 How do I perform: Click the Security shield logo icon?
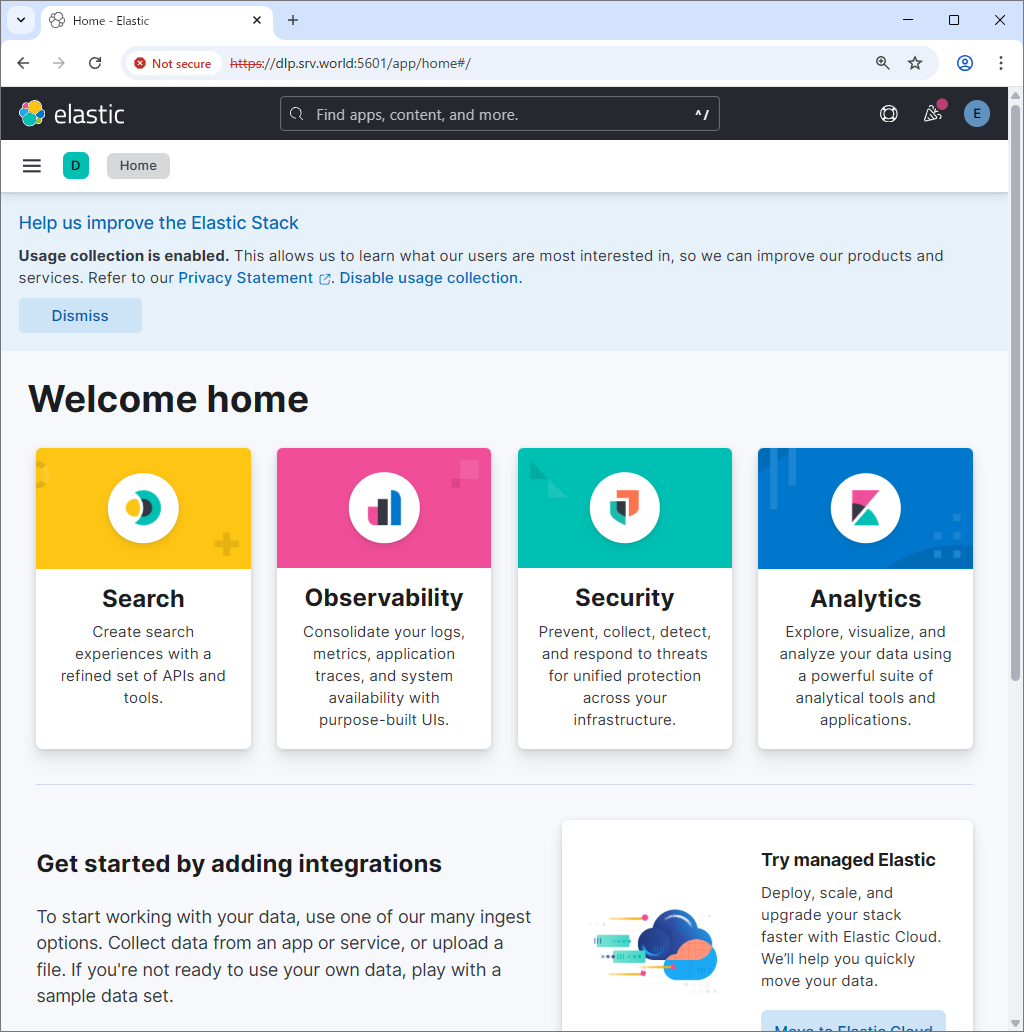[x=625, y=508]
